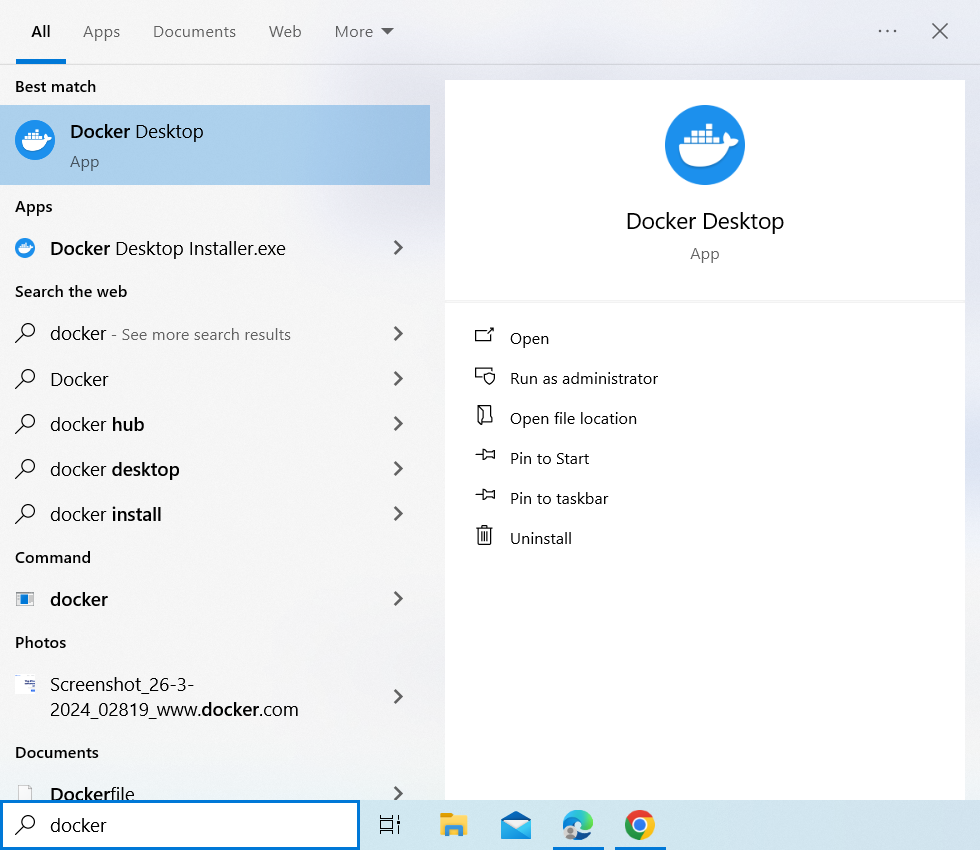
Task: Click the Uninstall trash can icon
Action: pos(484,535)
